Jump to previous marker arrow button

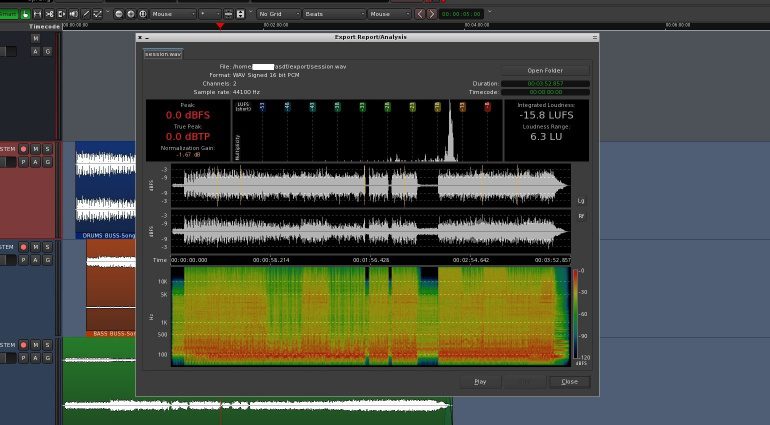(x=420, y=14)
